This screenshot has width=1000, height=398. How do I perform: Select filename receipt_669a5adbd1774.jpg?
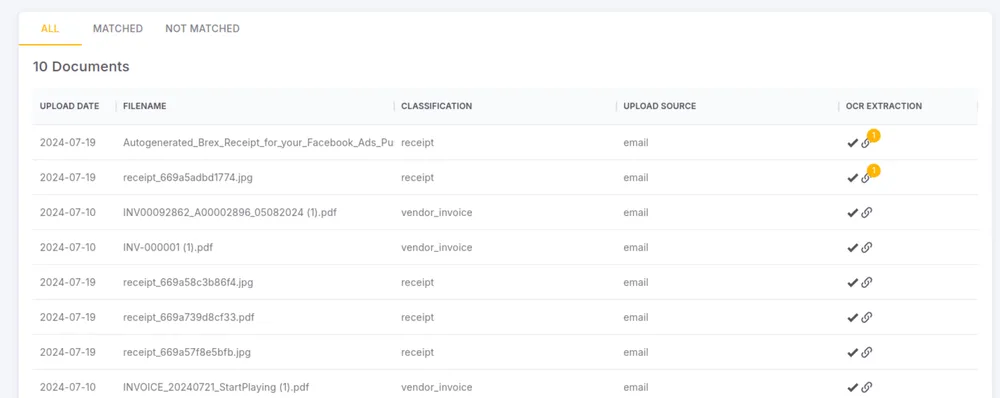coord(188,178)
